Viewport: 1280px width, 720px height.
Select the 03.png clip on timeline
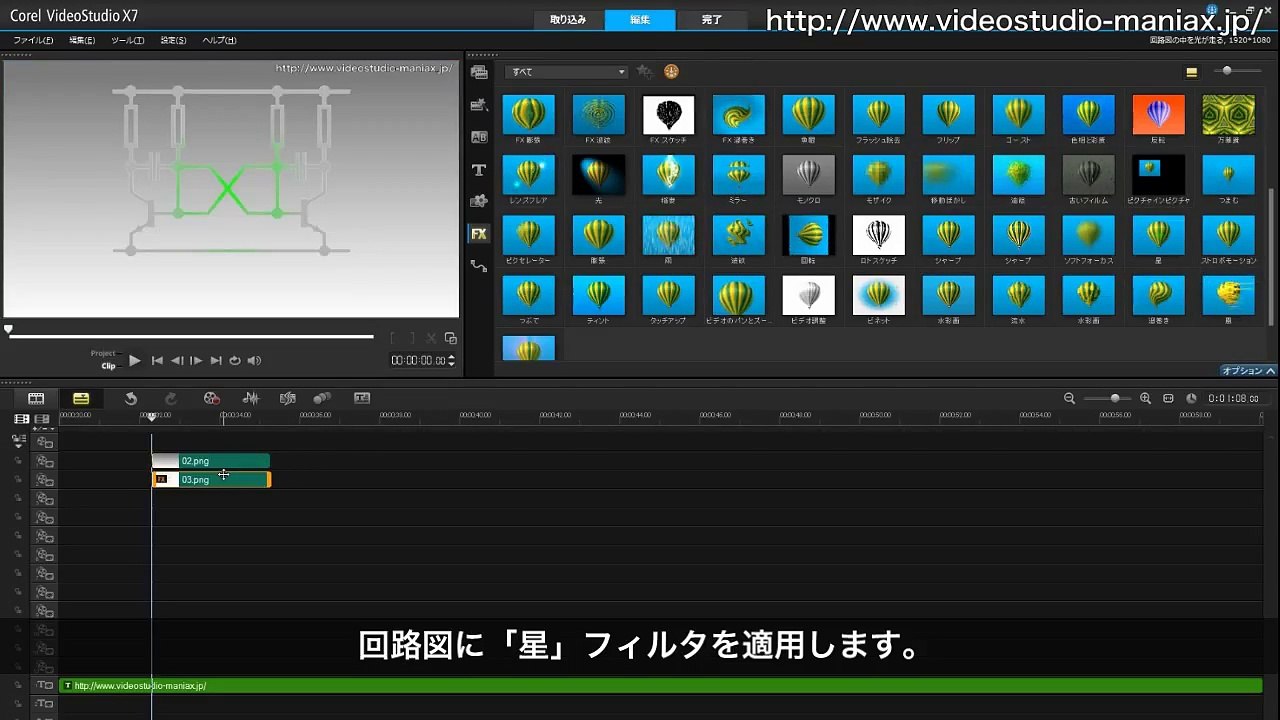click(211, 480)
